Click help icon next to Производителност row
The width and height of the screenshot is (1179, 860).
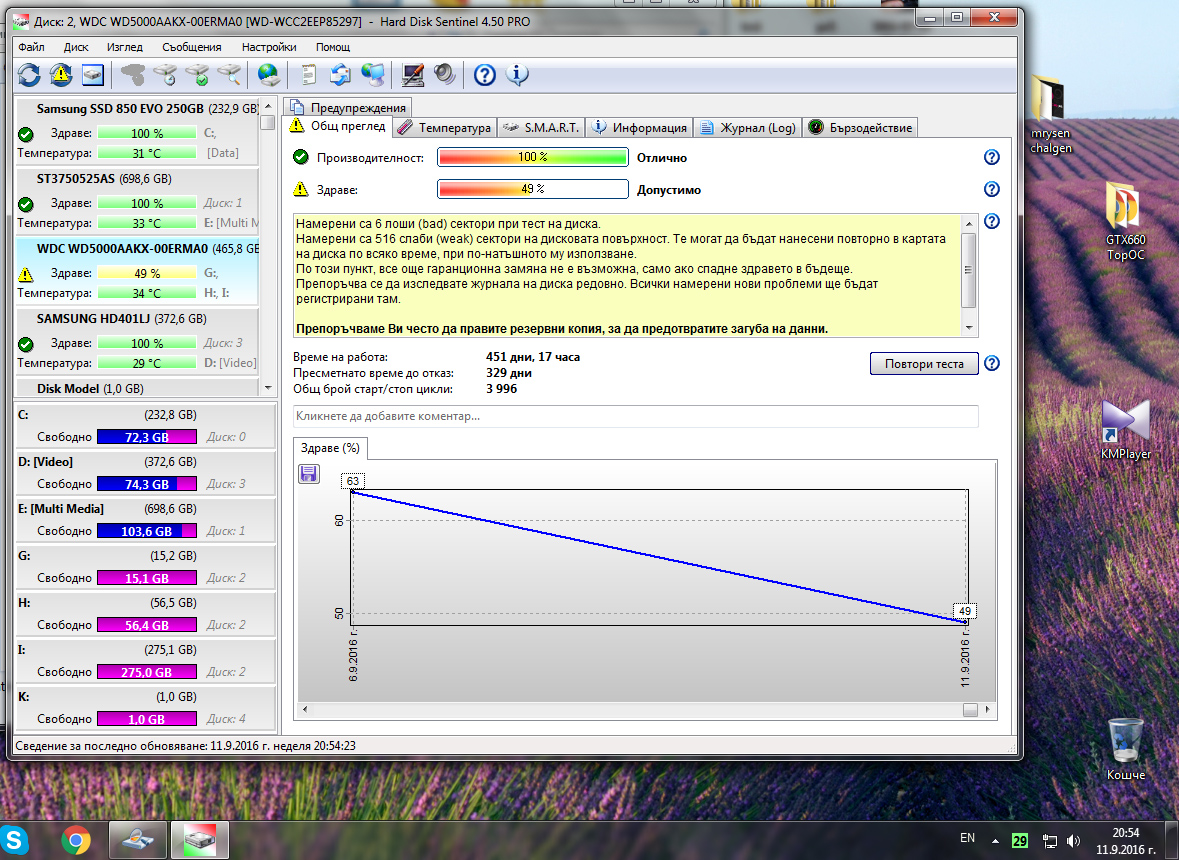[x=992, y=157]
